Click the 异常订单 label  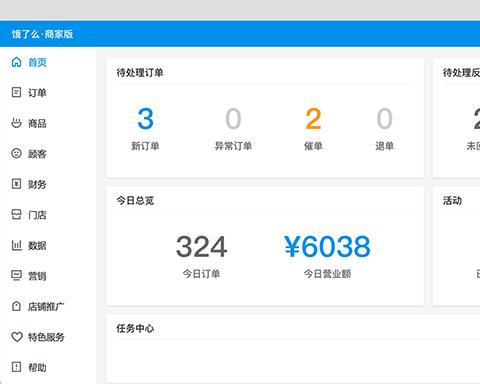coord(233,146)
